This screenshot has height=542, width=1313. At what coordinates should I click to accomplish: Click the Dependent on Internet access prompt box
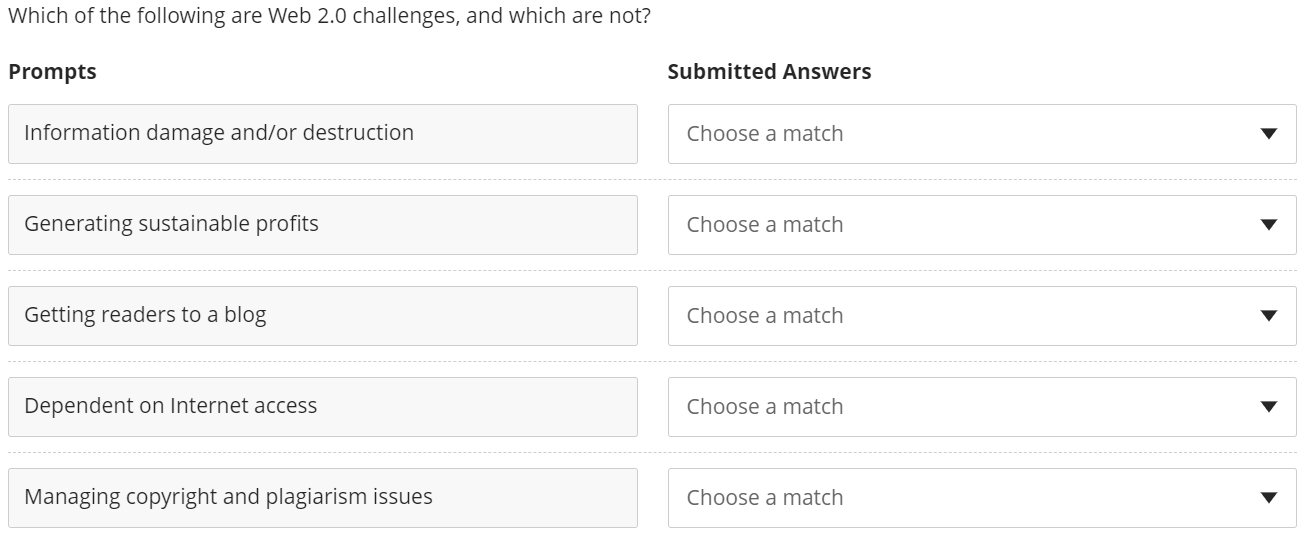[x=322, y=407]
